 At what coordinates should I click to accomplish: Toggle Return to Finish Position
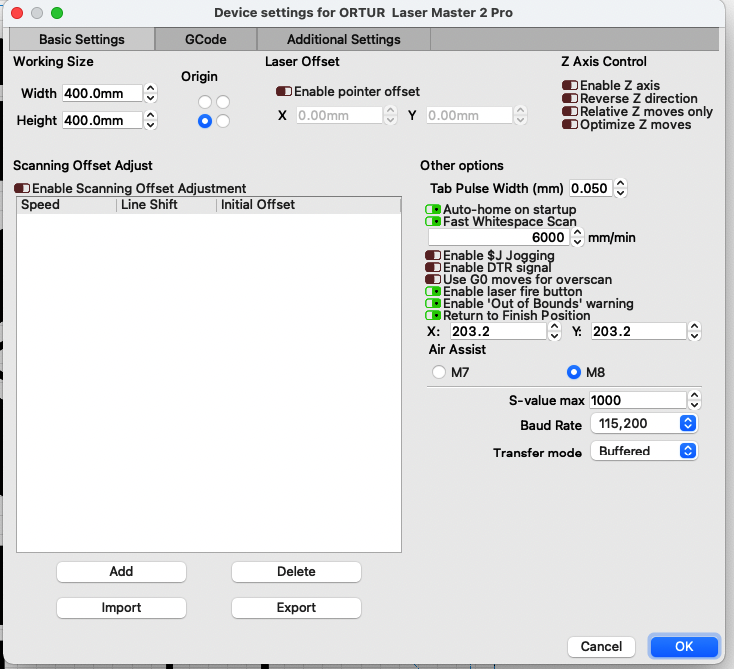433,316
